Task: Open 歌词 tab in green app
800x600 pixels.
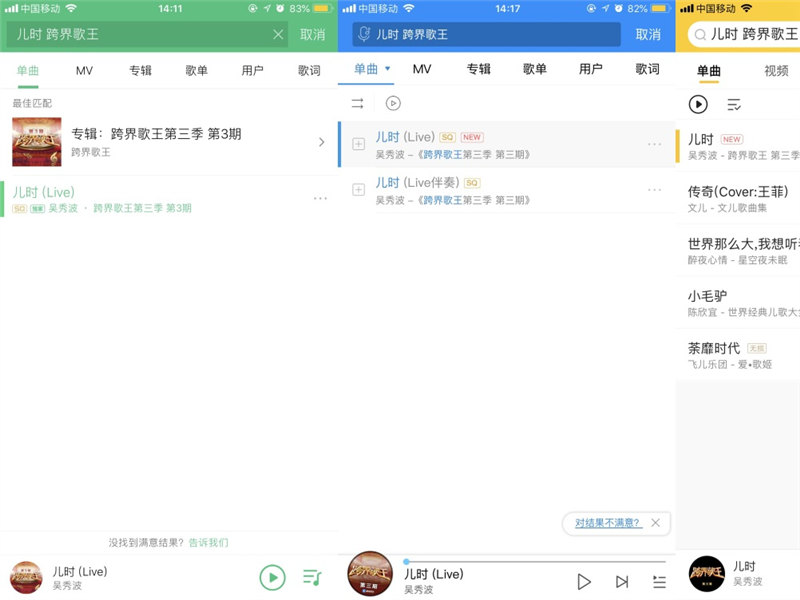Action: click(x=309, y=70)
